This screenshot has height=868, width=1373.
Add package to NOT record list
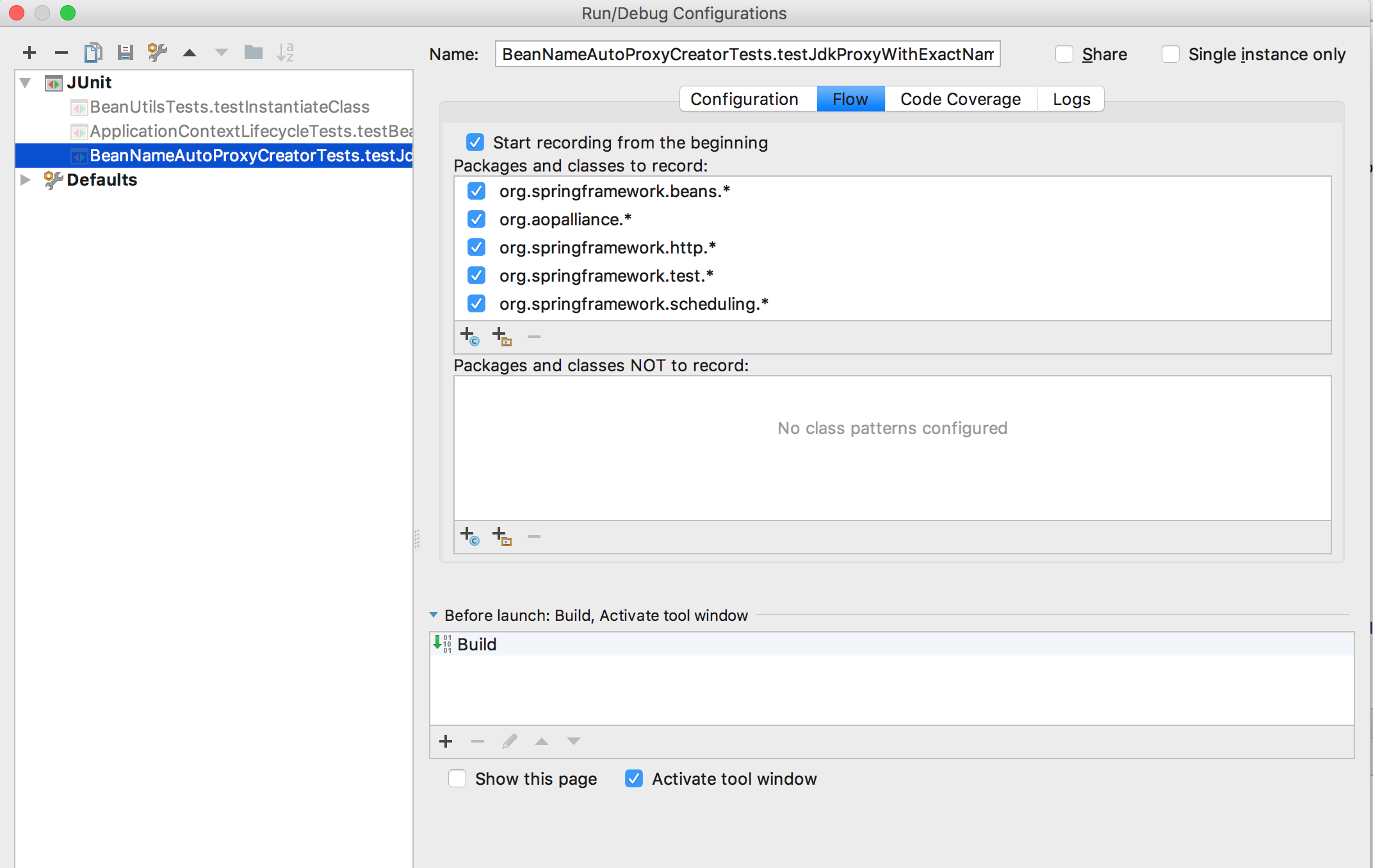click(502, 536)
